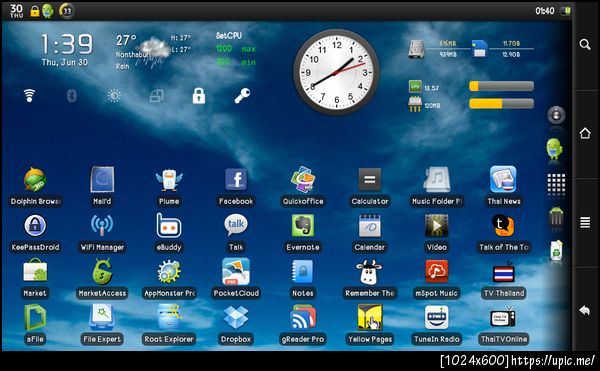600x371 pixels.
Task: Open the SetCPU widget
Action: 236,49
